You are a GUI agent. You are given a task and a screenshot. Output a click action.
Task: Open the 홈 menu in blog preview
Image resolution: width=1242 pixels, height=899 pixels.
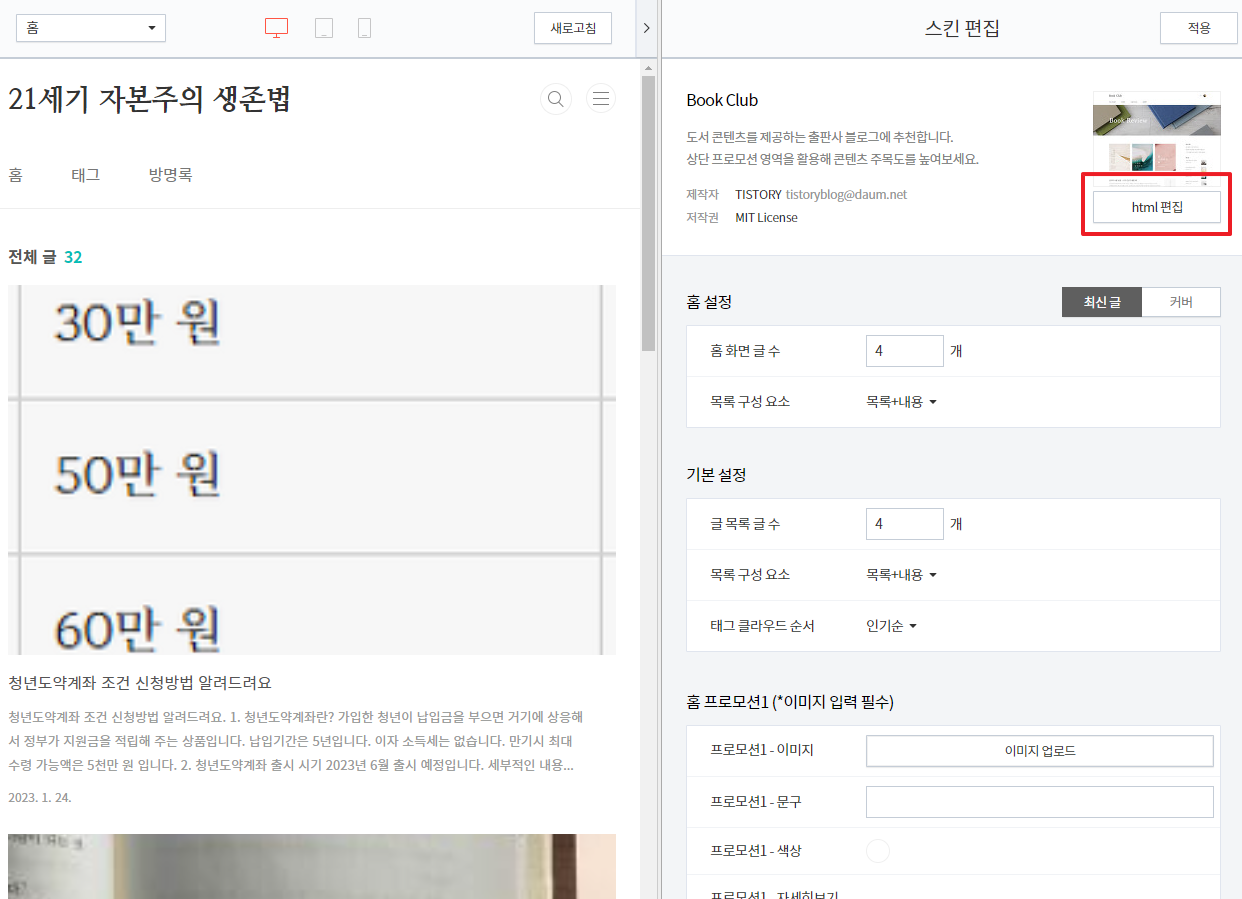[15, 175]
